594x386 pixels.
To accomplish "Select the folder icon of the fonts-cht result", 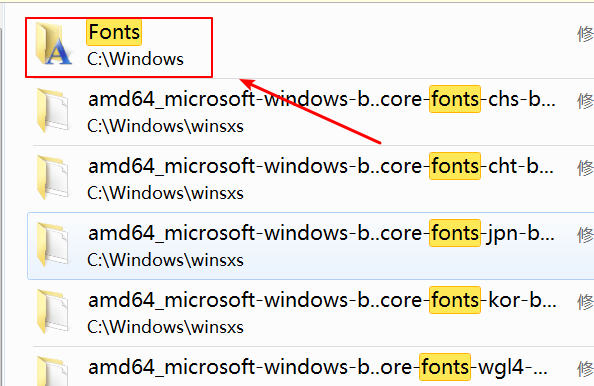I will pyautogui.click(x=53, y=177).
